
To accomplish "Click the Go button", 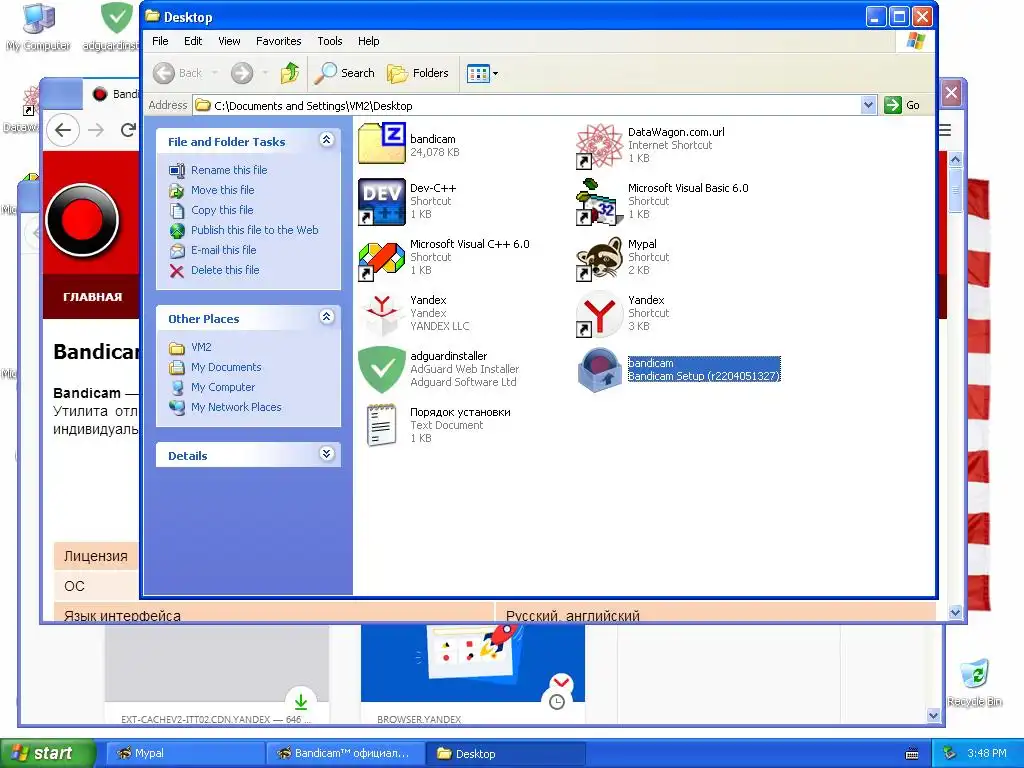I will [x=902, y=105].
